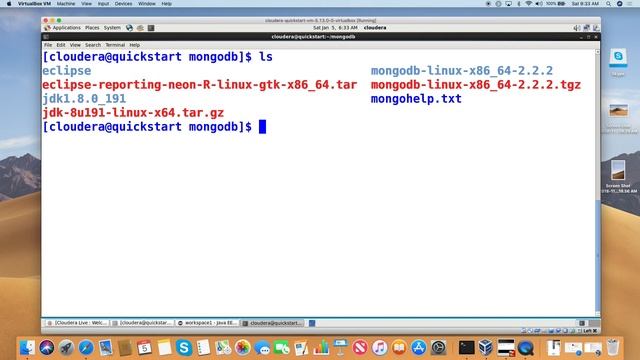The image size is (640, 360).
Task: Click the volume icon in the GNOME panel
Action: [x=577, y=28]
